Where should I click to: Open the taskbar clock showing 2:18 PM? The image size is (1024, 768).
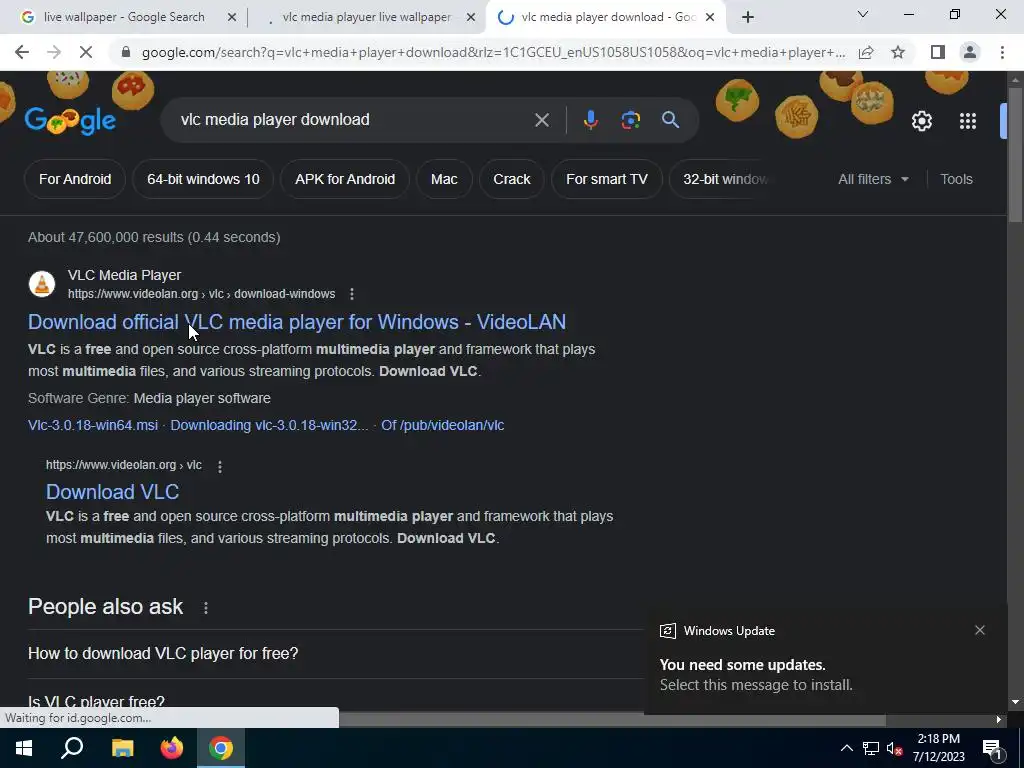(938, 748)
